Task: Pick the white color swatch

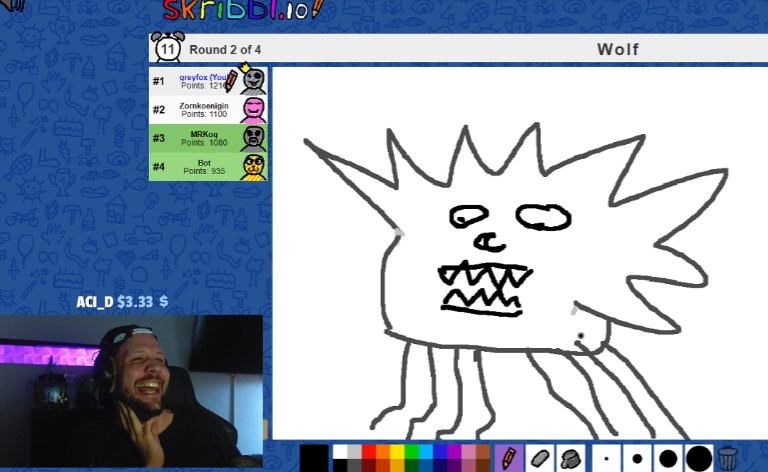Action: (340, 451)
